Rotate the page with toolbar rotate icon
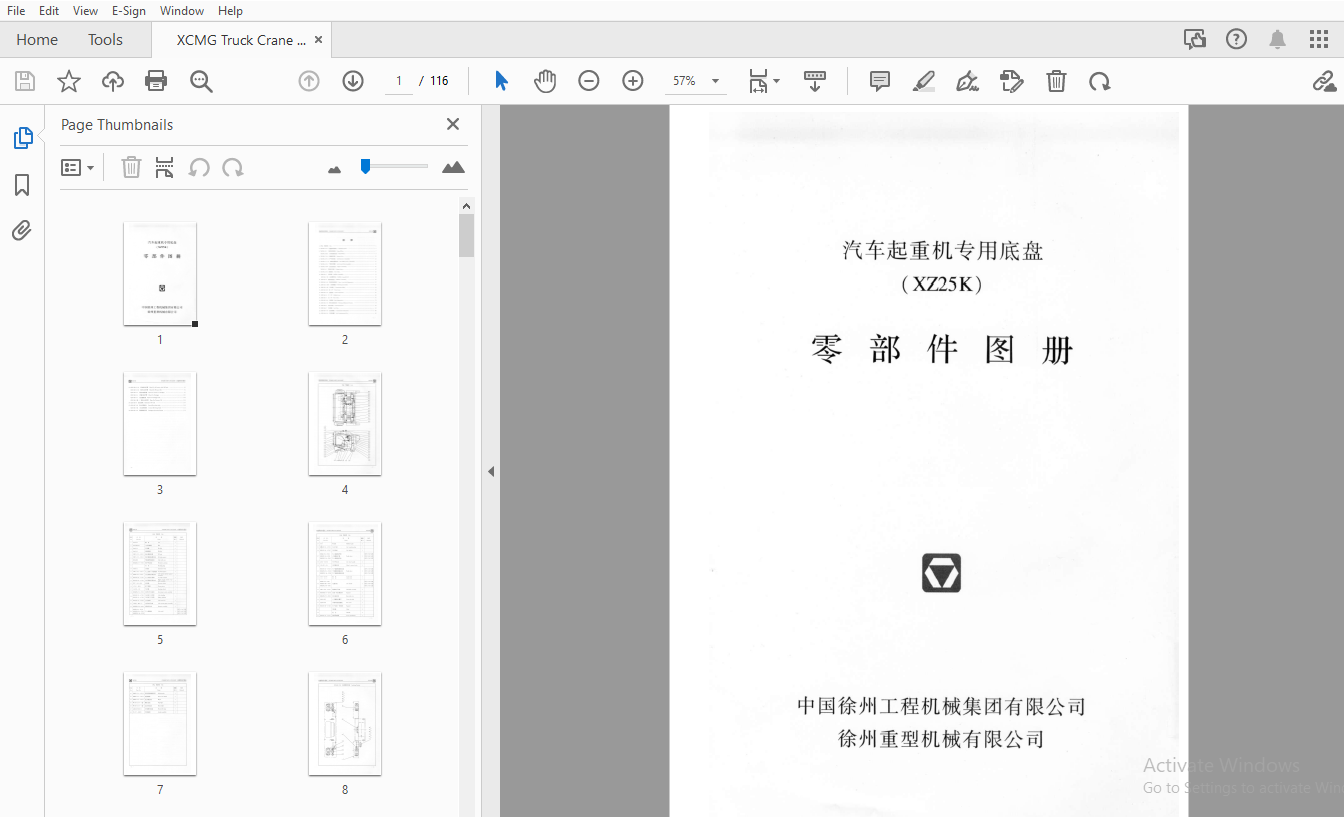 pos(1100,81)
